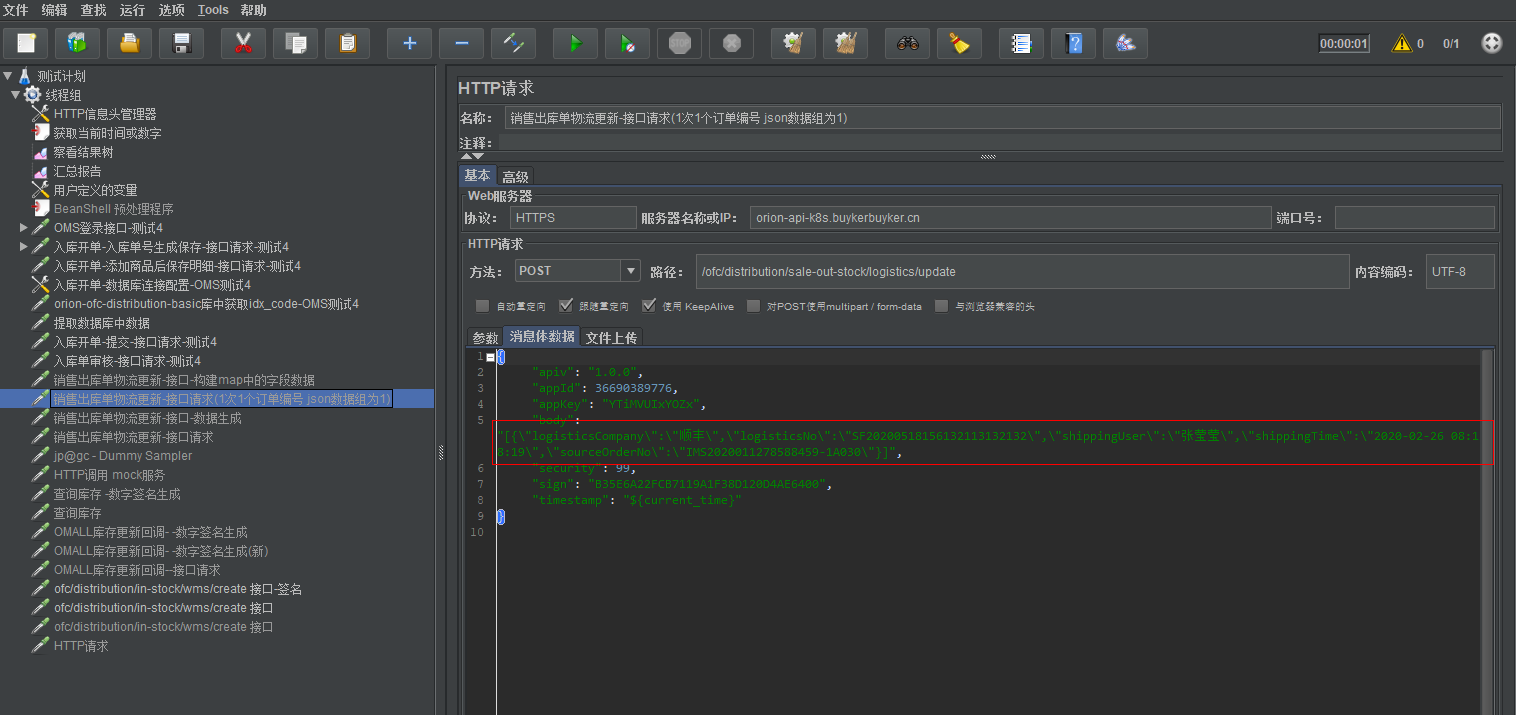Select 汇总报告 in the tree
The image size is (1516, 715).
click(x=77, y=171)
